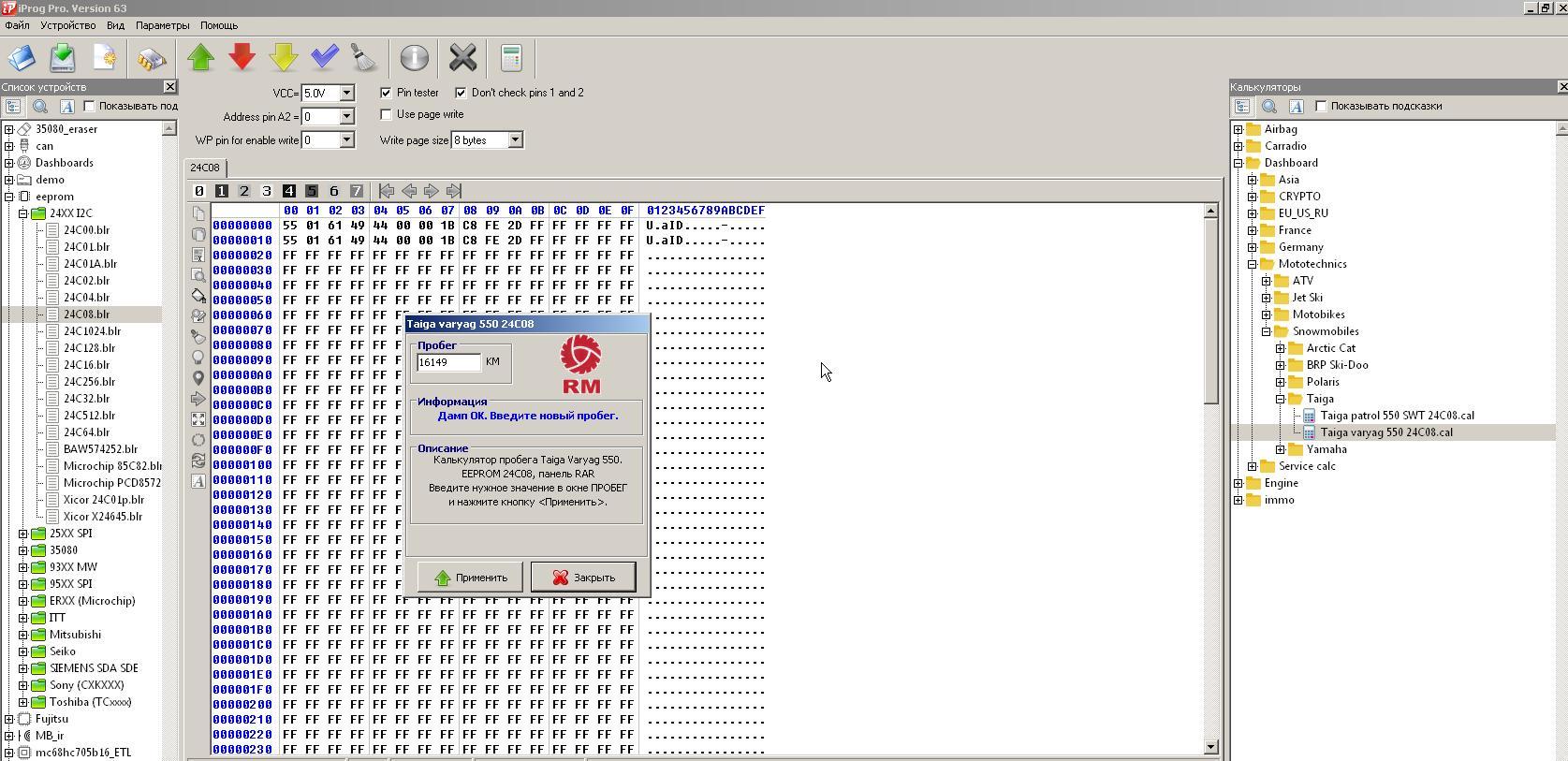Image resolution: width=1568 pixels, height=761 pixels.
Task: Expand the 25XX SPI tree node
Action: [x=23, y=534]
